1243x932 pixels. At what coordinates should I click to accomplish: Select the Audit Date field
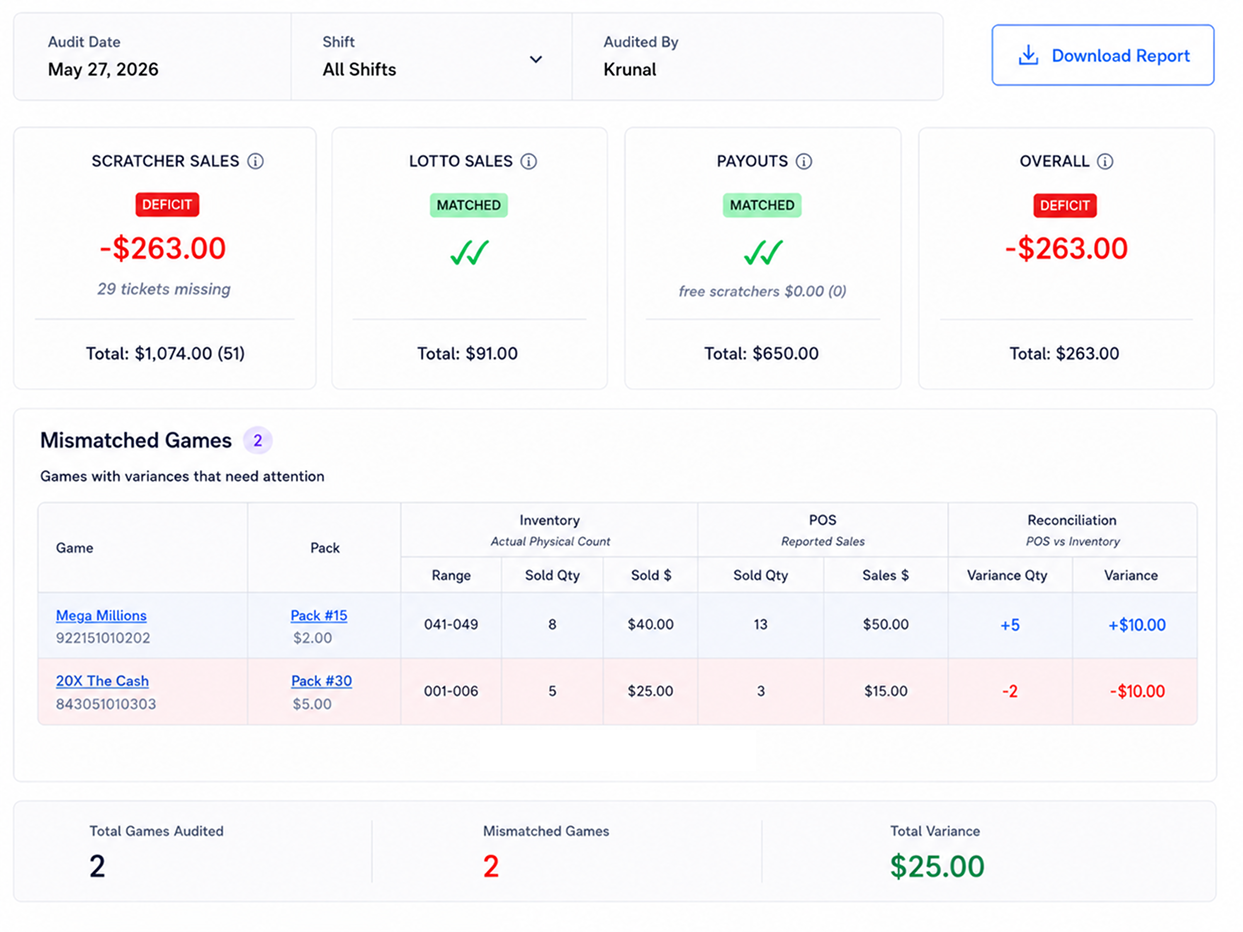pos(152,57)
